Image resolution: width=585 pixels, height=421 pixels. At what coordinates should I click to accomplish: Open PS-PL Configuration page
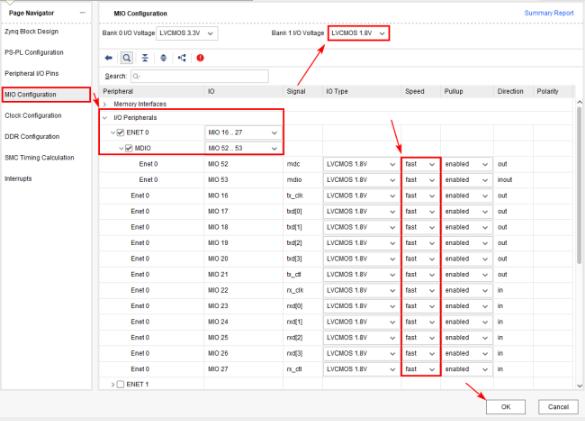[x=34, y=52]
